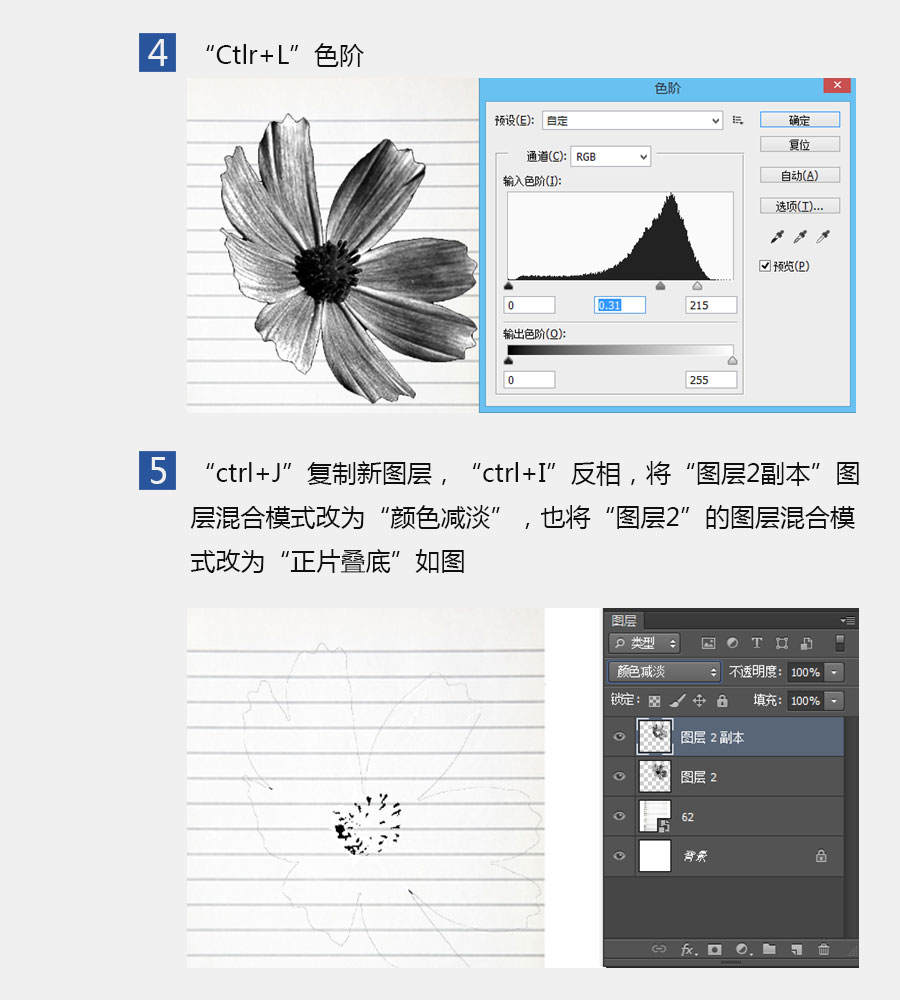Open the 通道 RGB channel dropdown
Image resolution: width=900 pixels, height=1000 pixels.
click(x=610, y=156)
